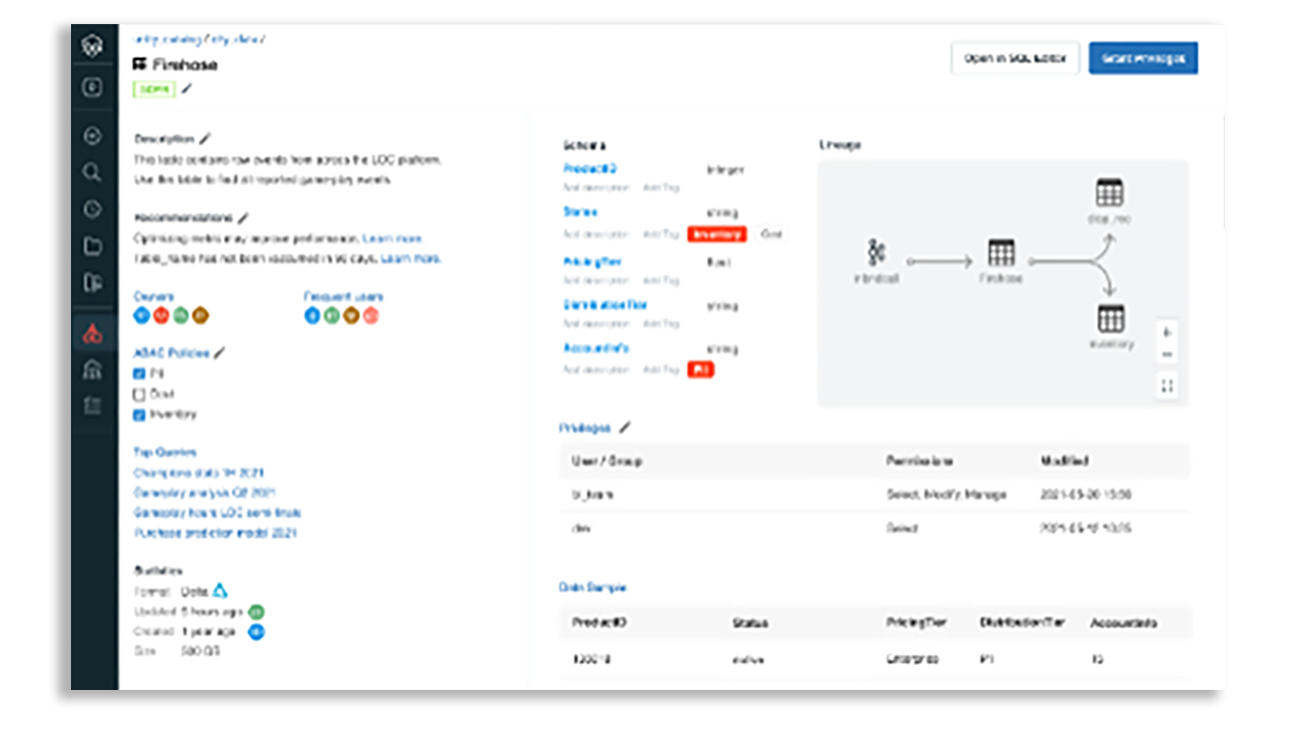The height and width of the screenshot is (748, 1298).
Task: Open the Champions data 1H 2021 query
Action: point(199,472)
